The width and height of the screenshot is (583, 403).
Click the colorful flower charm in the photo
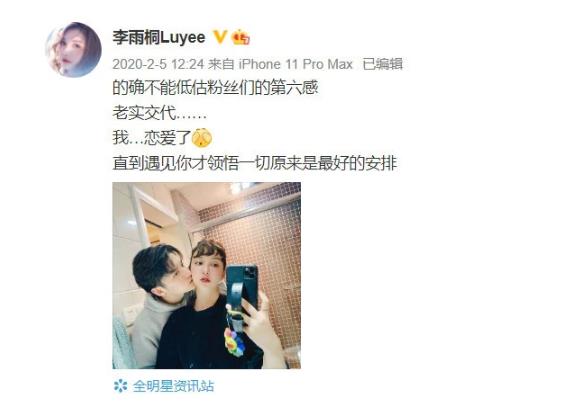point(234,342)
